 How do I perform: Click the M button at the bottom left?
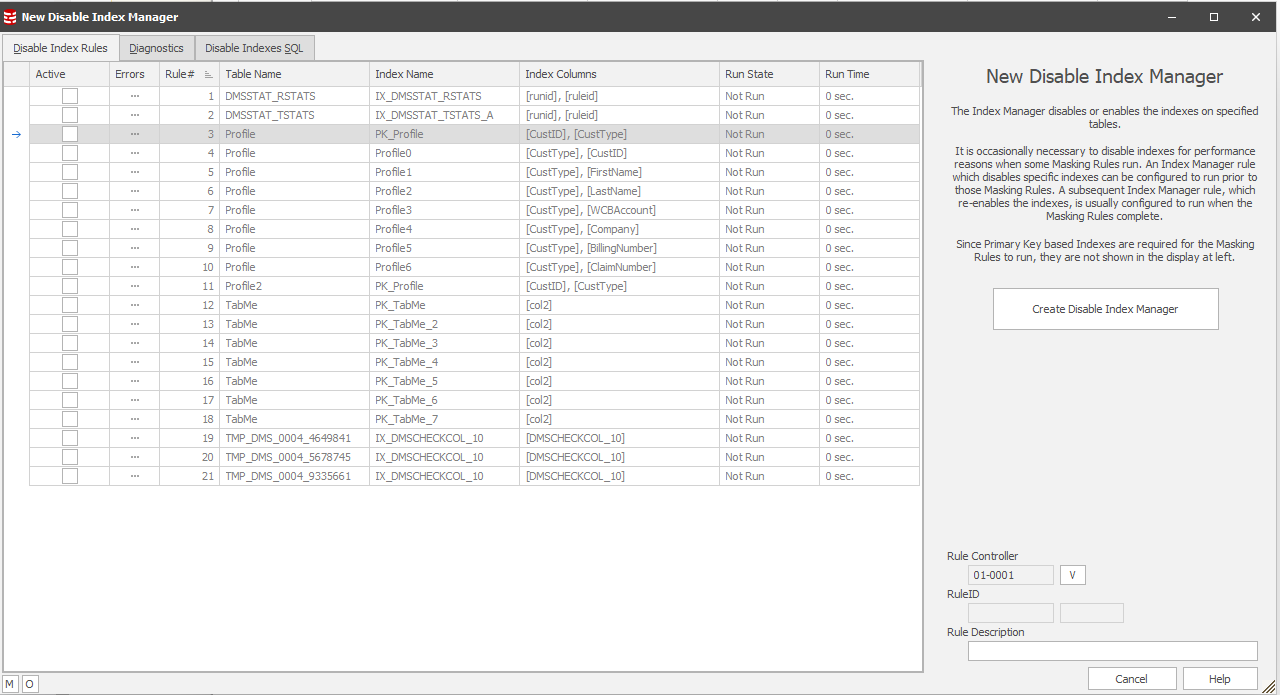(x=11, y=684)
